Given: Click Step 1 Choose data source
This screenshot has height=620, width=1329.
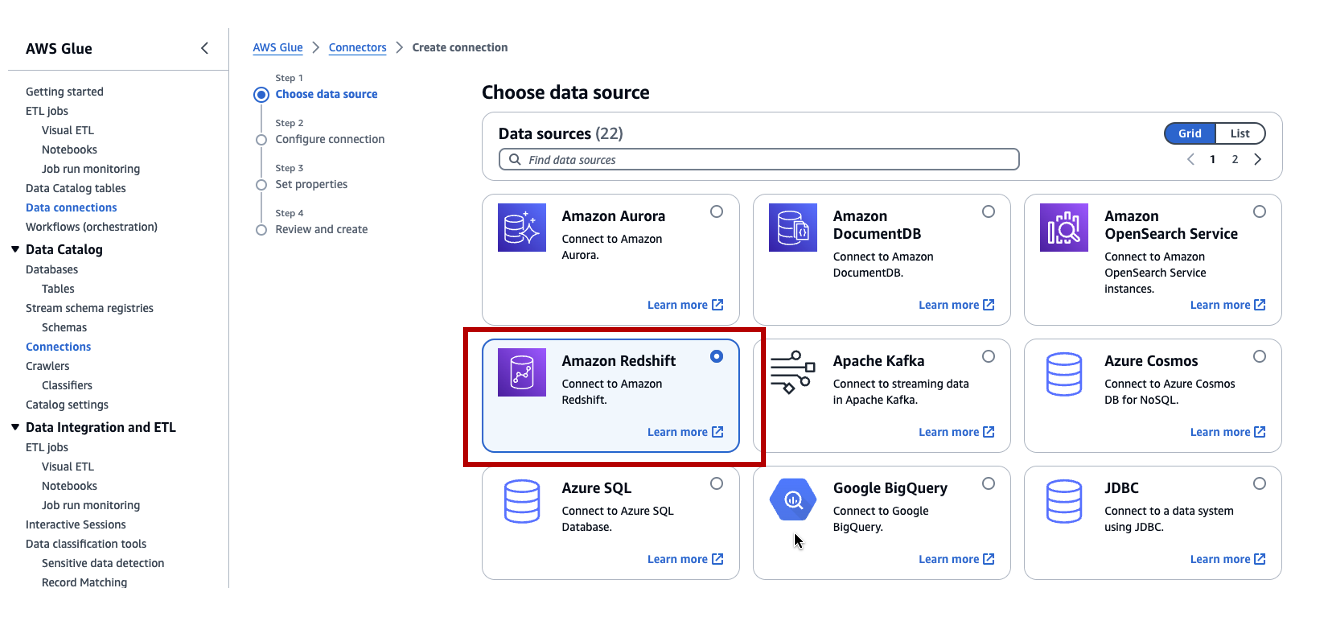Looking at the screenshot, I should (x=326, y=94).
